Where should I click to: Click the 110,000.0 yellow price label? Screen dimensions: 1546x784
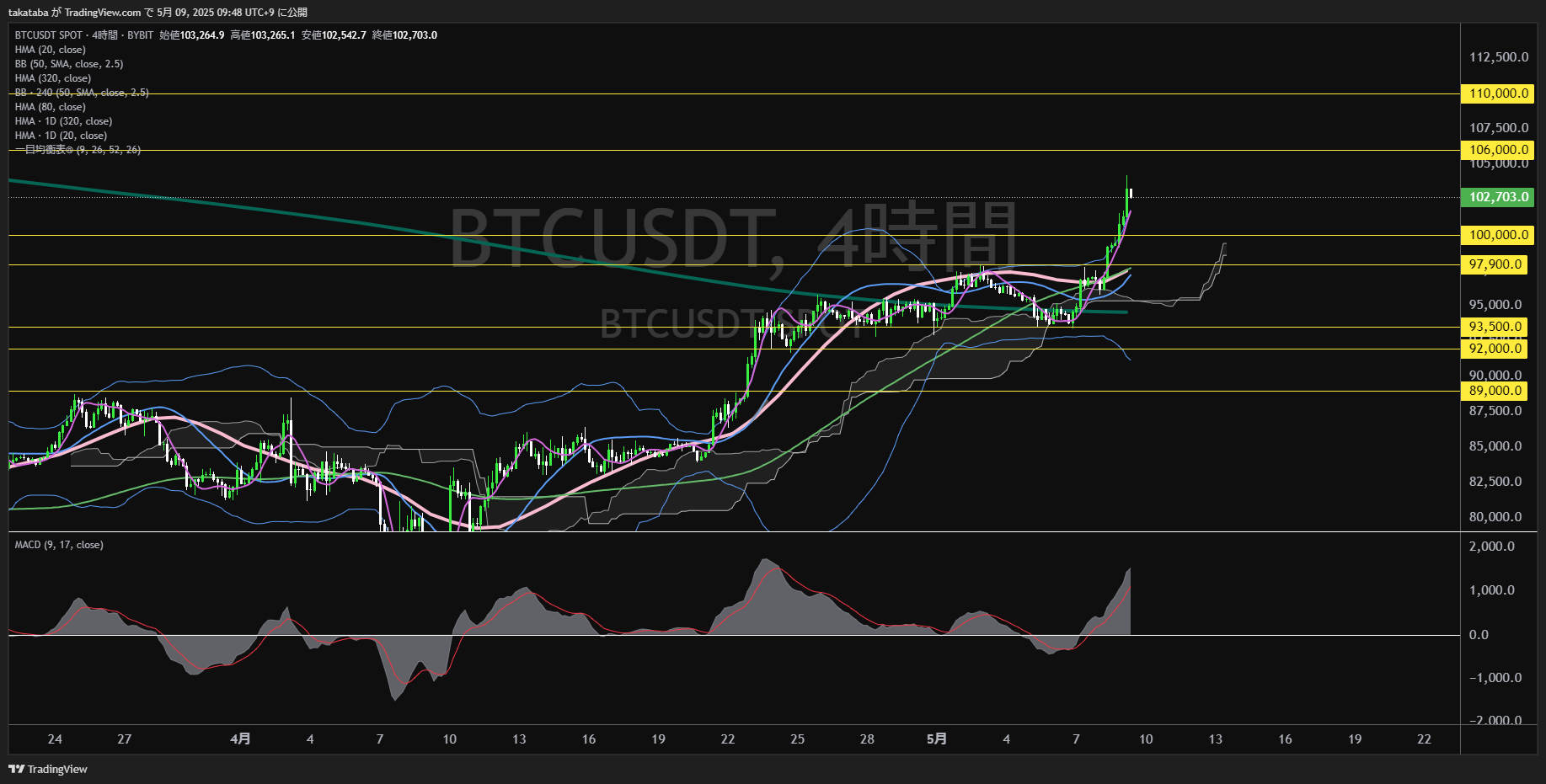[x=1497, y=93]
